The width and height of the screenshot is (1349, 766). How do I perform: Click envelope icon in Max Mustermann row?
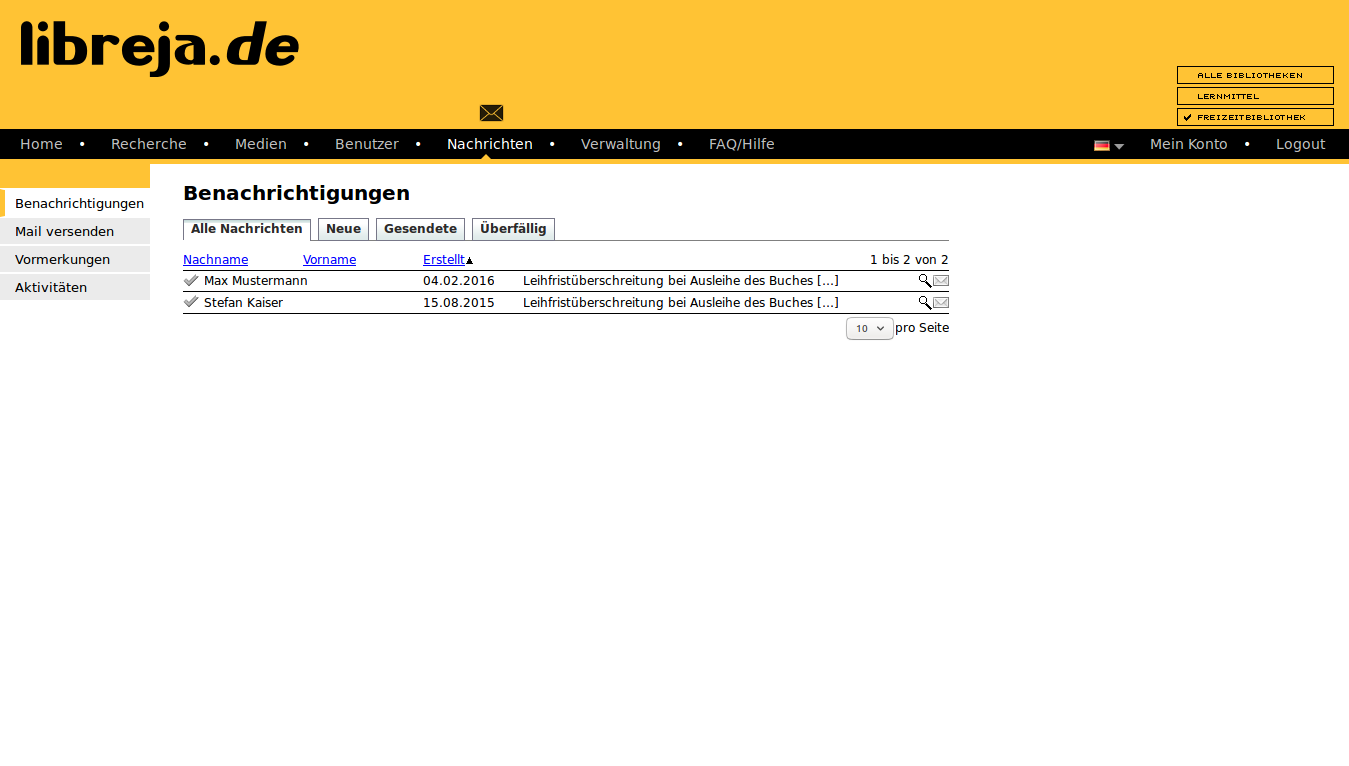point(941,281)
